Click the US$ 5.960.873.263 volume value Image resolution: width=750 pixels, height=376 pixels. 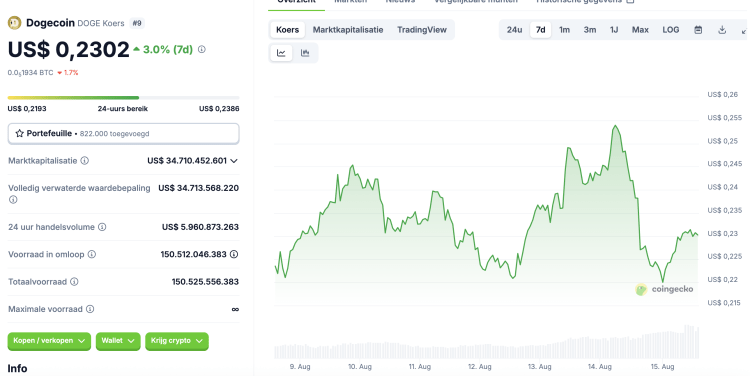[200, 227]
